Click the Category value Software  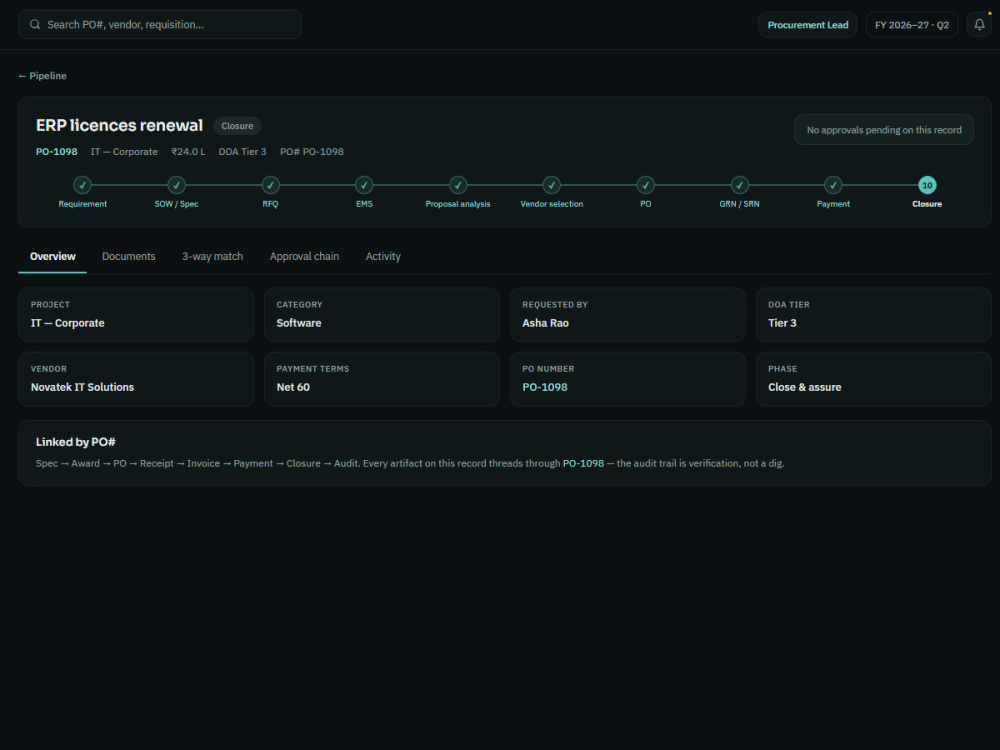point(298,323)
